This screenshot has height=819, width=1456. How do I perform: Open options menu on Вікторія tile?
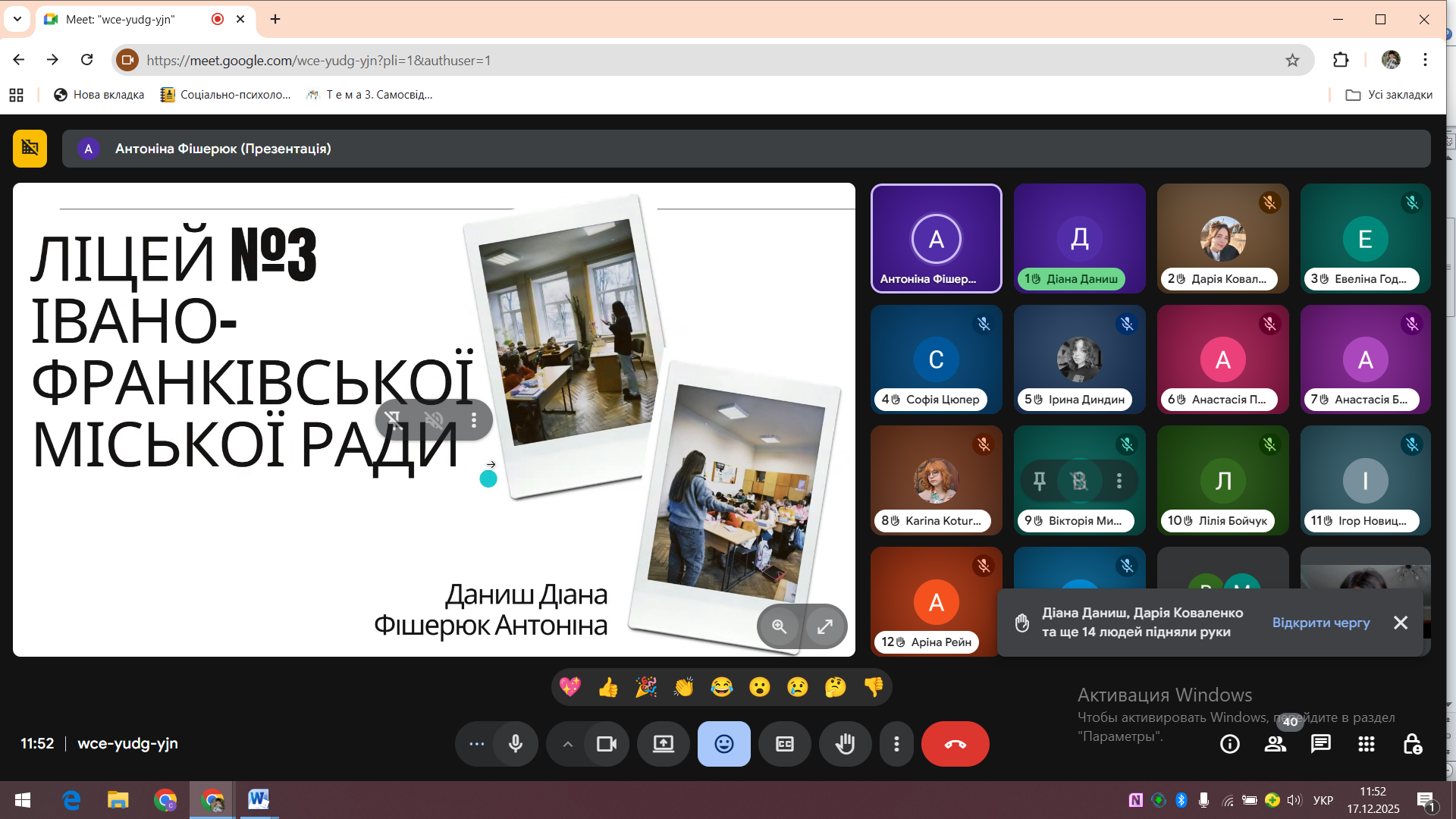pyautogui.click(x=1119, y=481)
